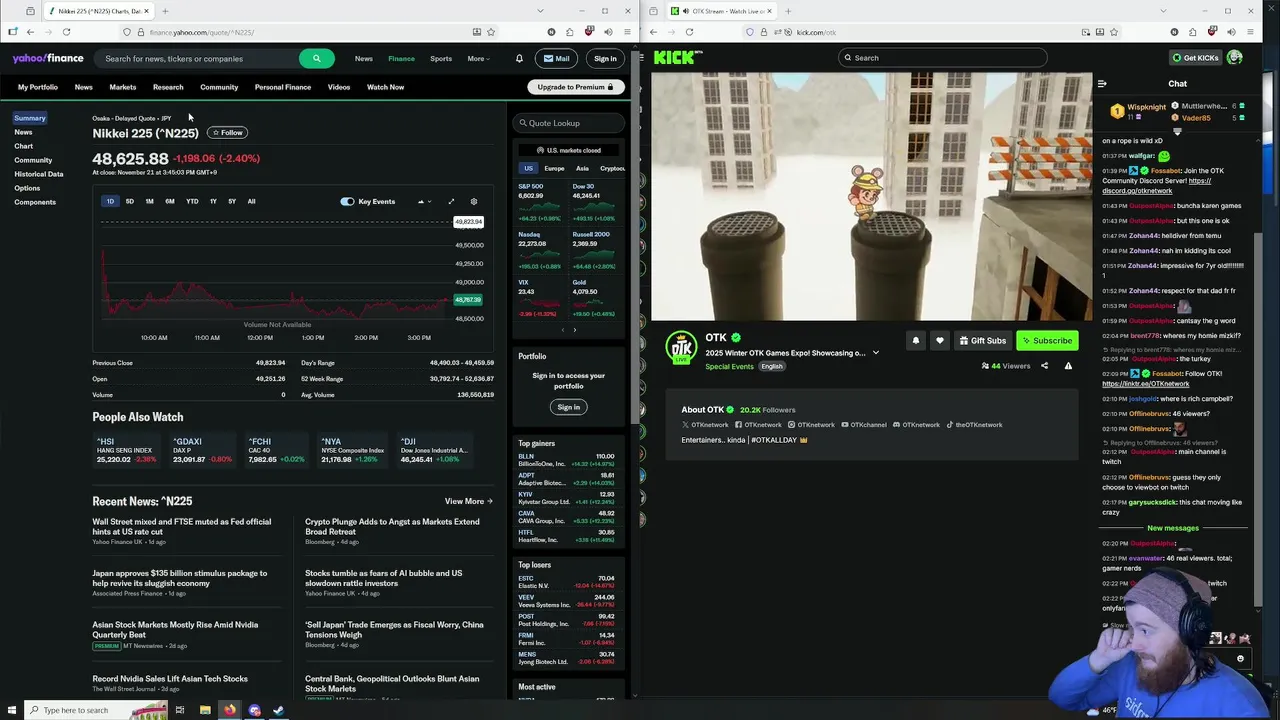Click Upgrade to Premium button
The width and height of the screenshot is (1280, 720).
pyautogui.click(x=575, y=87)
